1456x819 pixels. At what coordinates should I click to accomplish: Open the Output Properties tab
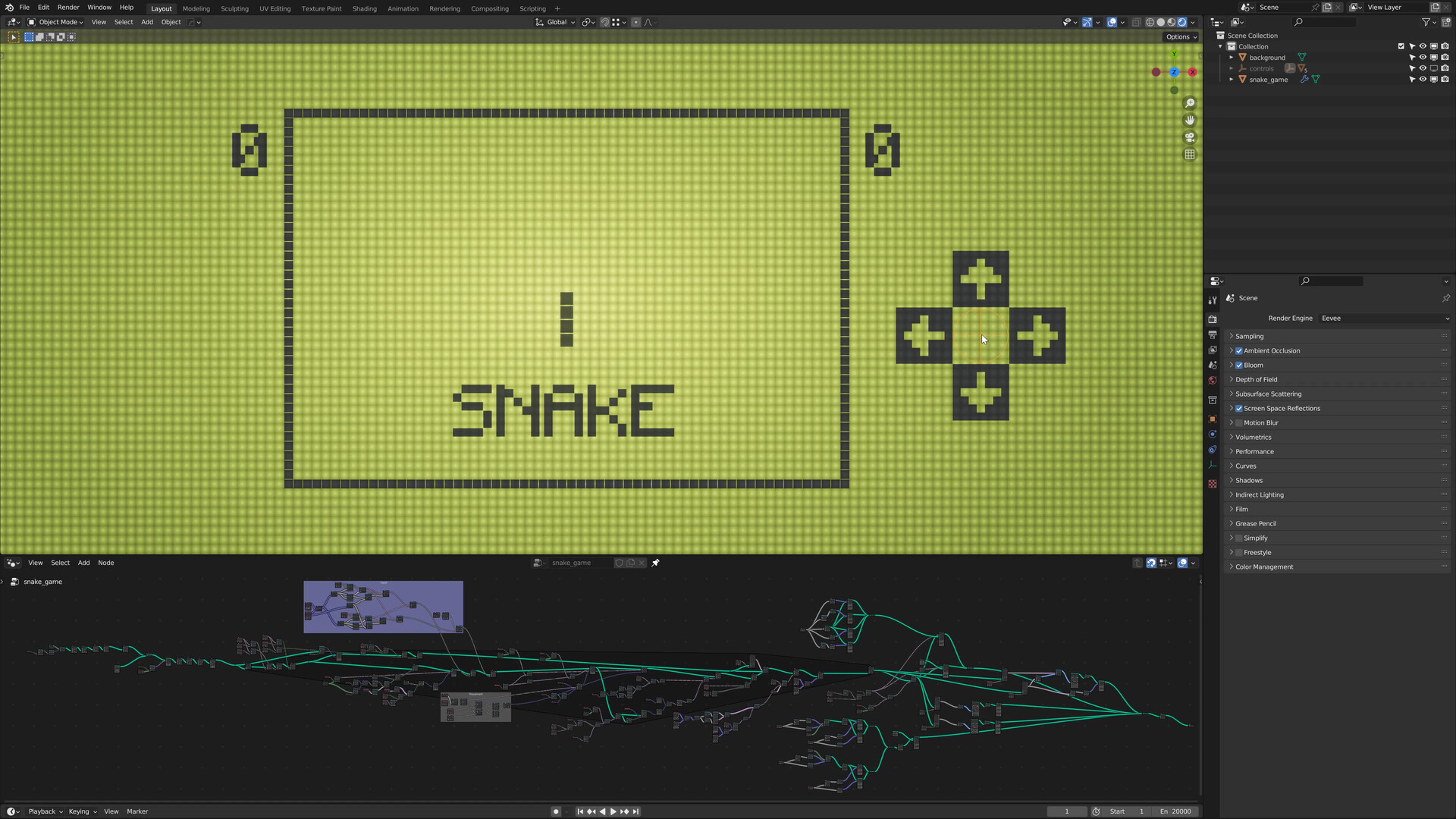1213,334
